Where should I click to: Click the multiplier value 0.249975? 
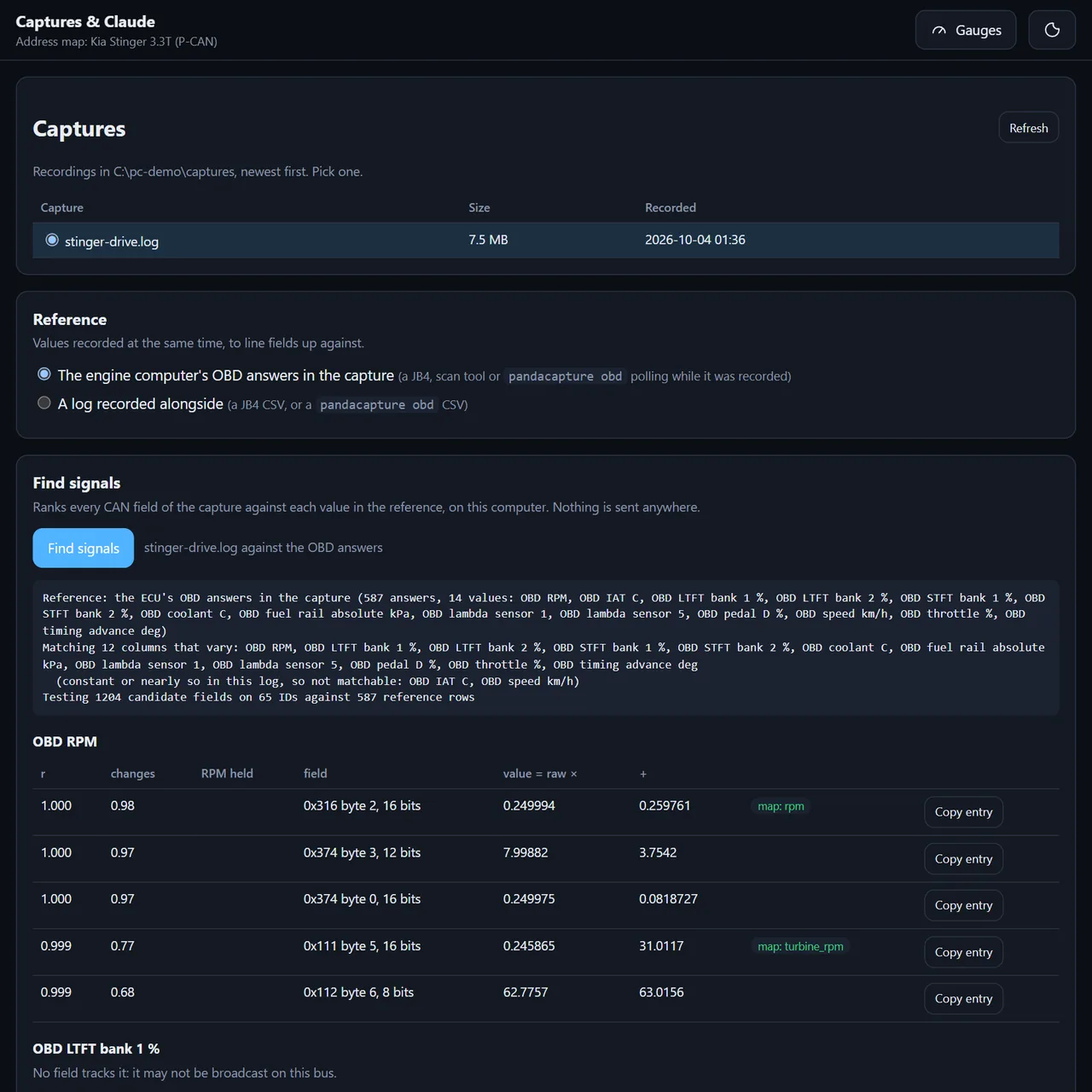[529, 899]
